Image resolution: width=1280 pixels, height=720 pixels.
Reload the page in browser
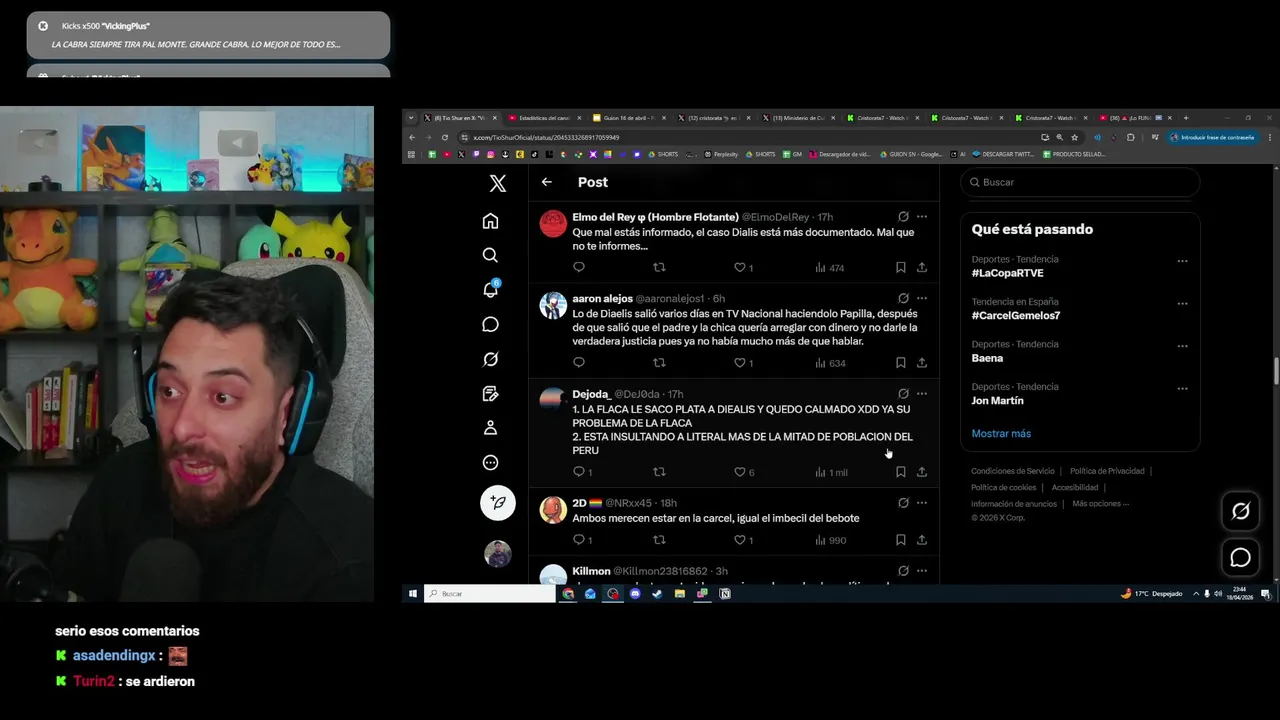[x=445, y=137]
